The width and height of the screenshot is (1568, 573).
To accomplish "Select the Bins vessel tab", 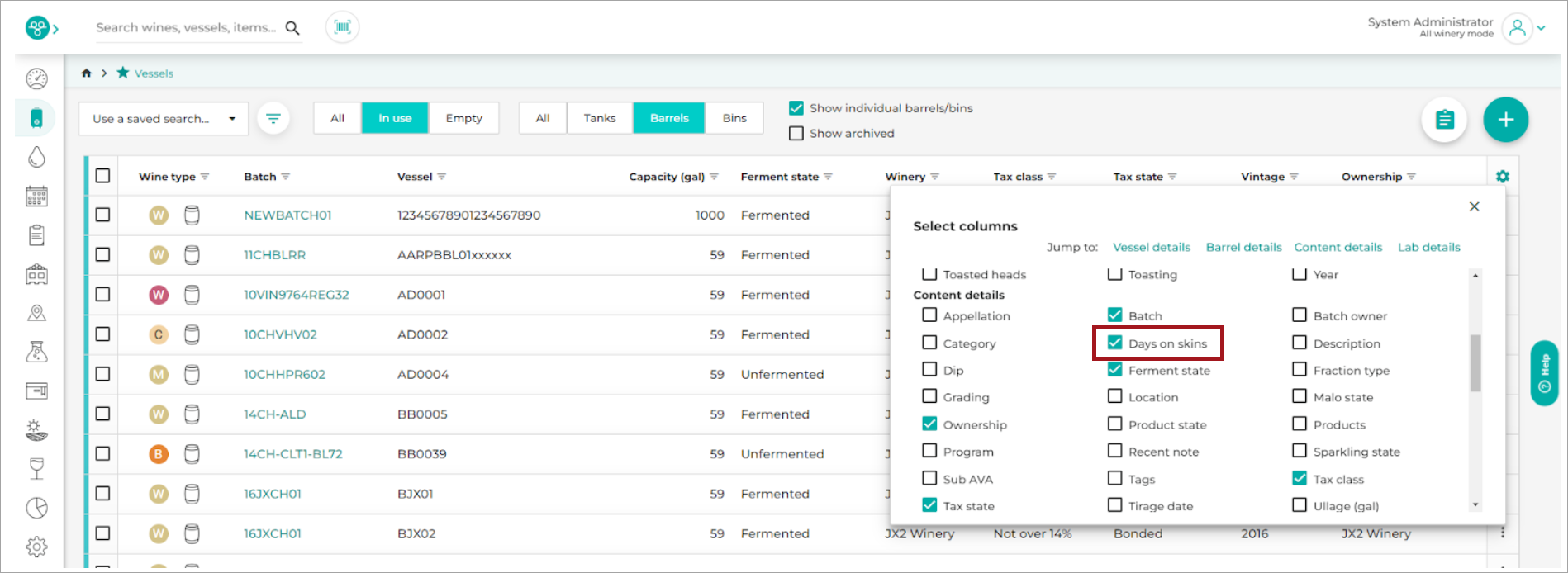I will pyautogui.click(x=734, y=118).
